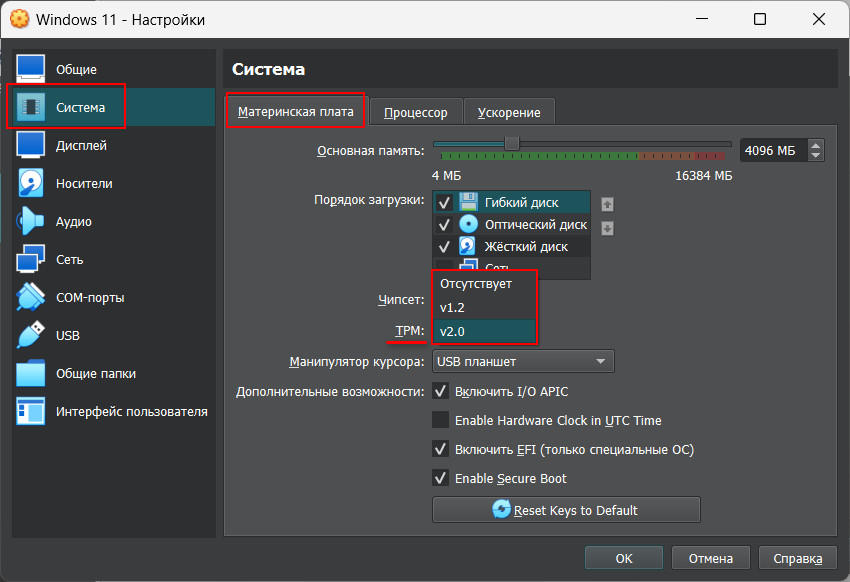This screenshot has height=582, width=850.
Task: Decrease memory with spinbox down arrow
Action: pos(816,156)
